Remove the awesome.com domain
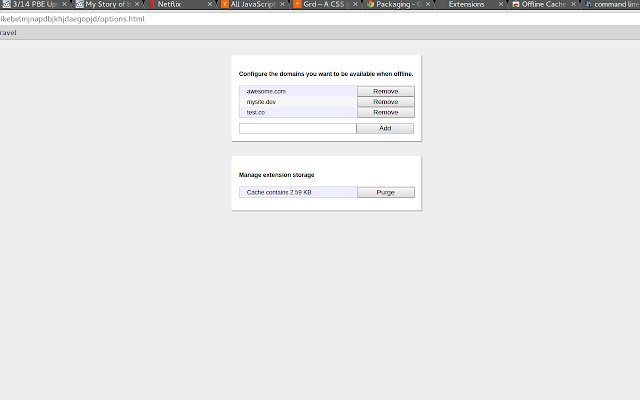The image size is (640, 400). coord(386,91)
